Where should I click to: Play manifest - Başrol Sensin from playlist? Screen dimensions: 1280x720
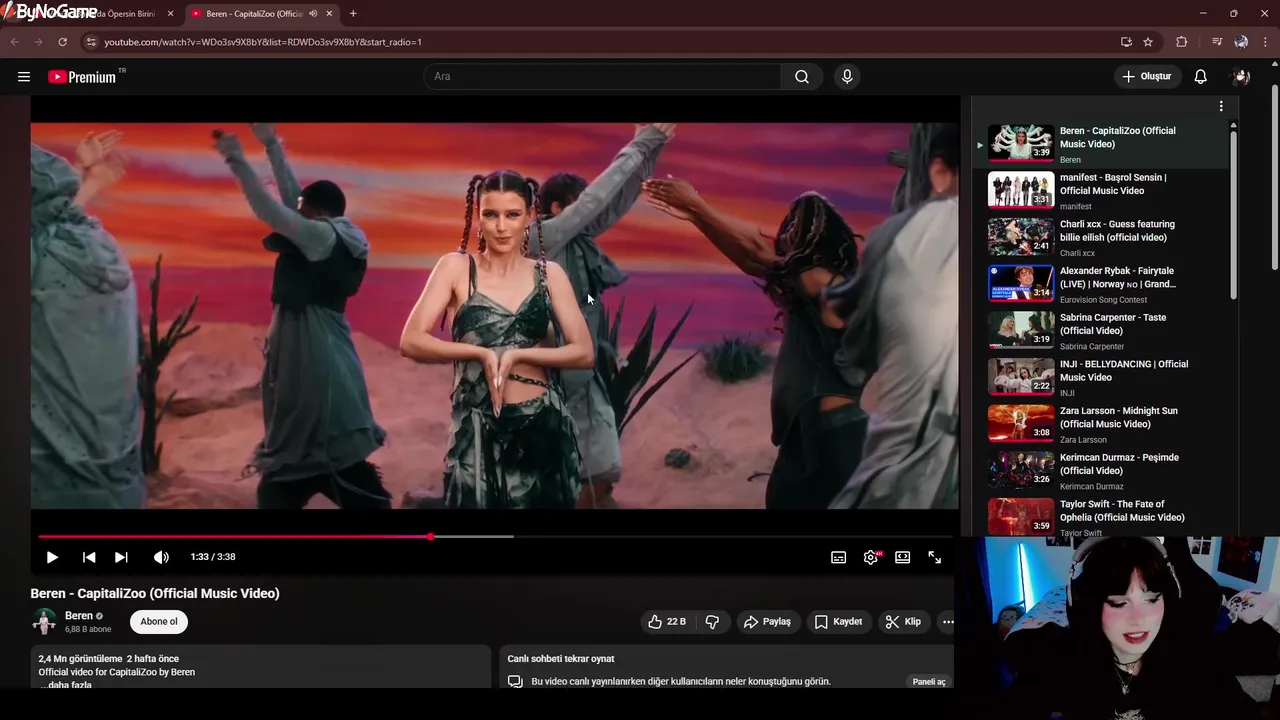click(1103, 191)
